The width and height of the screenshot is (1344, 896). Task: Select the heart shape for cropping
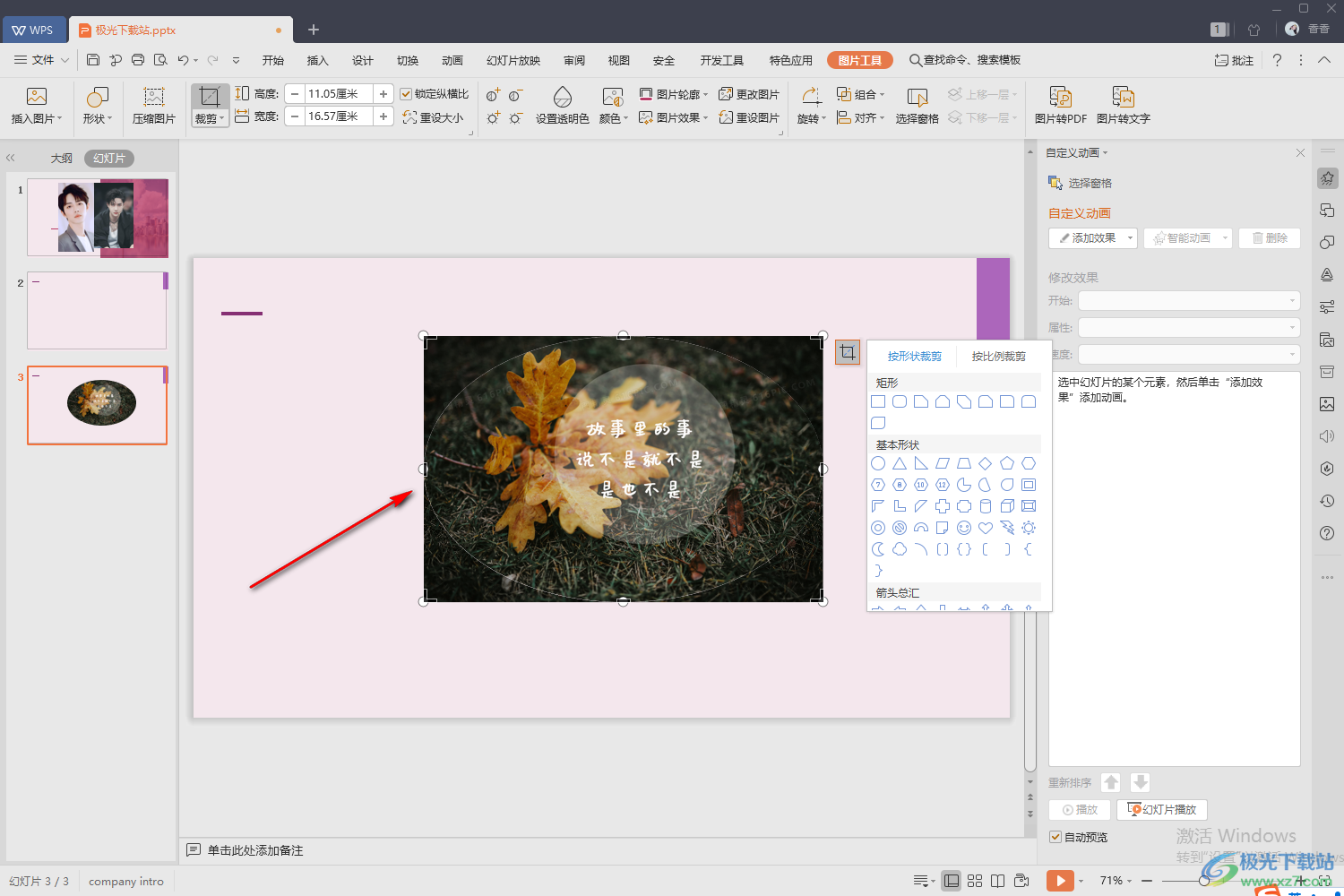986,528
